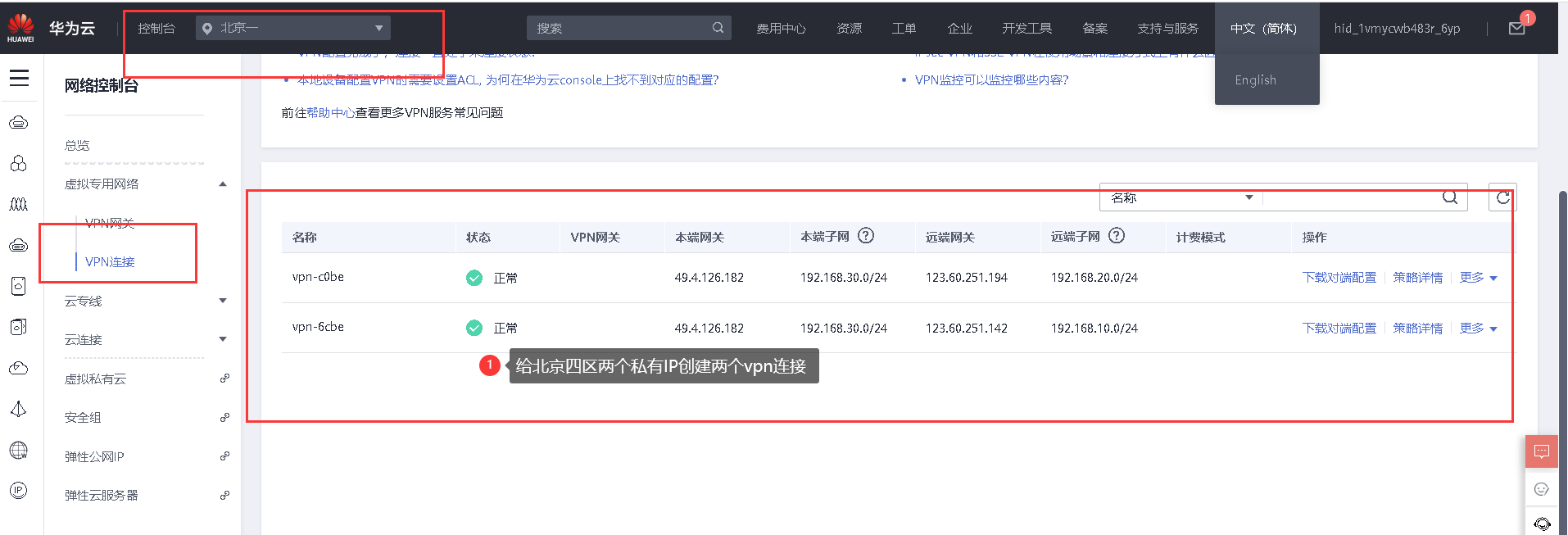Click the link icon beside 虚拟私有云
The height and width of the screenshot is (535, 1568).
pos(224,379)
